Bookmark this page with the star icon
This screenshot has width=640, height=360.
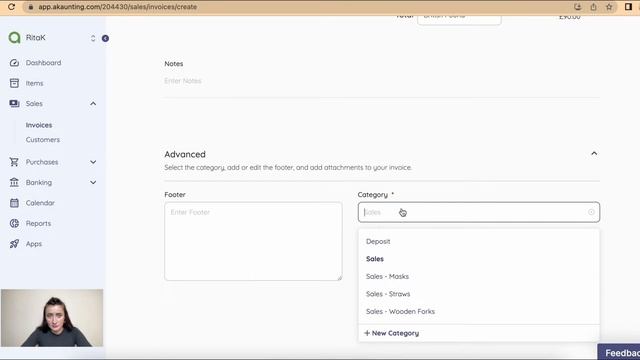pyautogui.click(x=609, y=7)
